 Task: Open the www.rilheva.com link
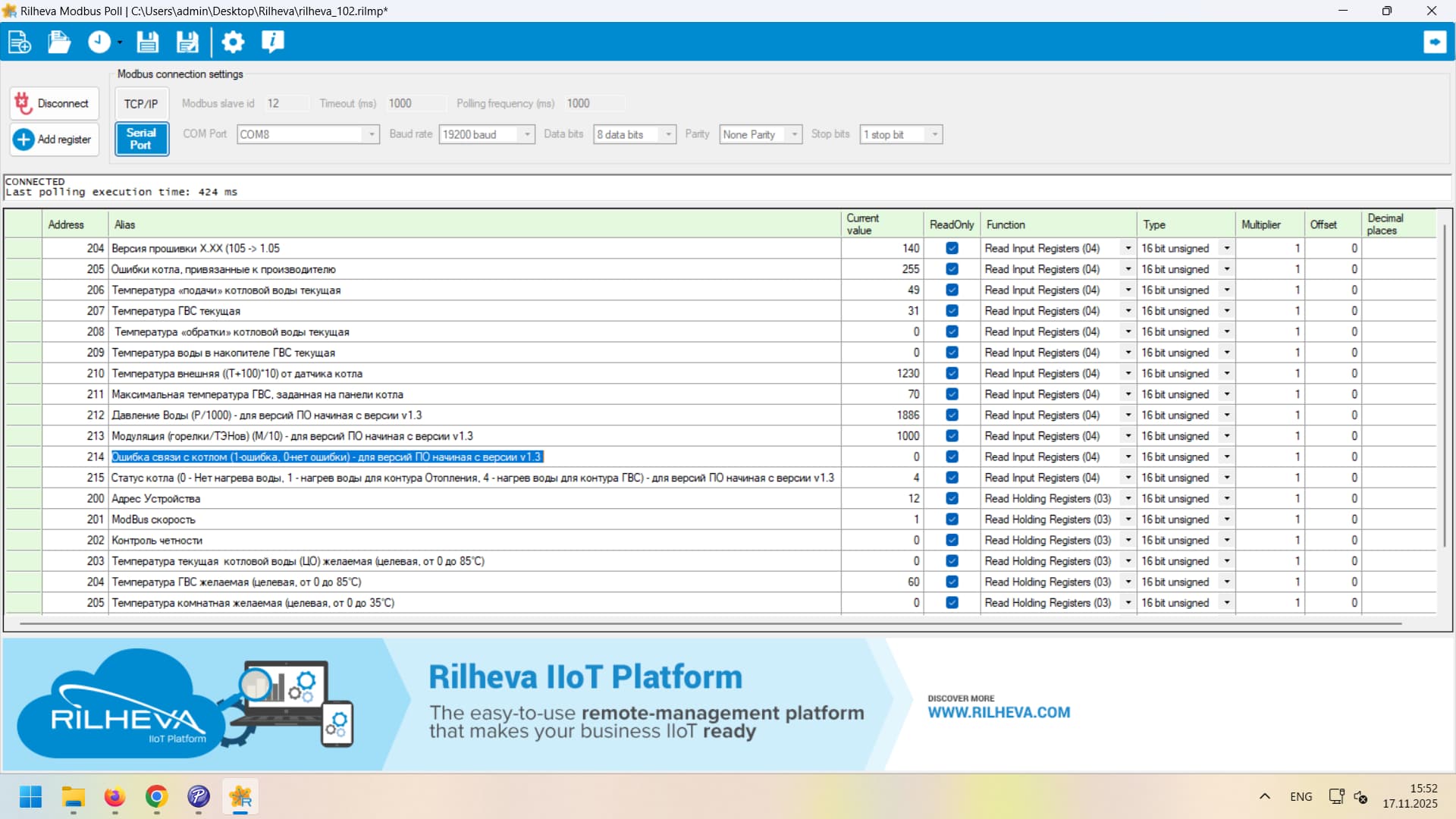[999, 712]
